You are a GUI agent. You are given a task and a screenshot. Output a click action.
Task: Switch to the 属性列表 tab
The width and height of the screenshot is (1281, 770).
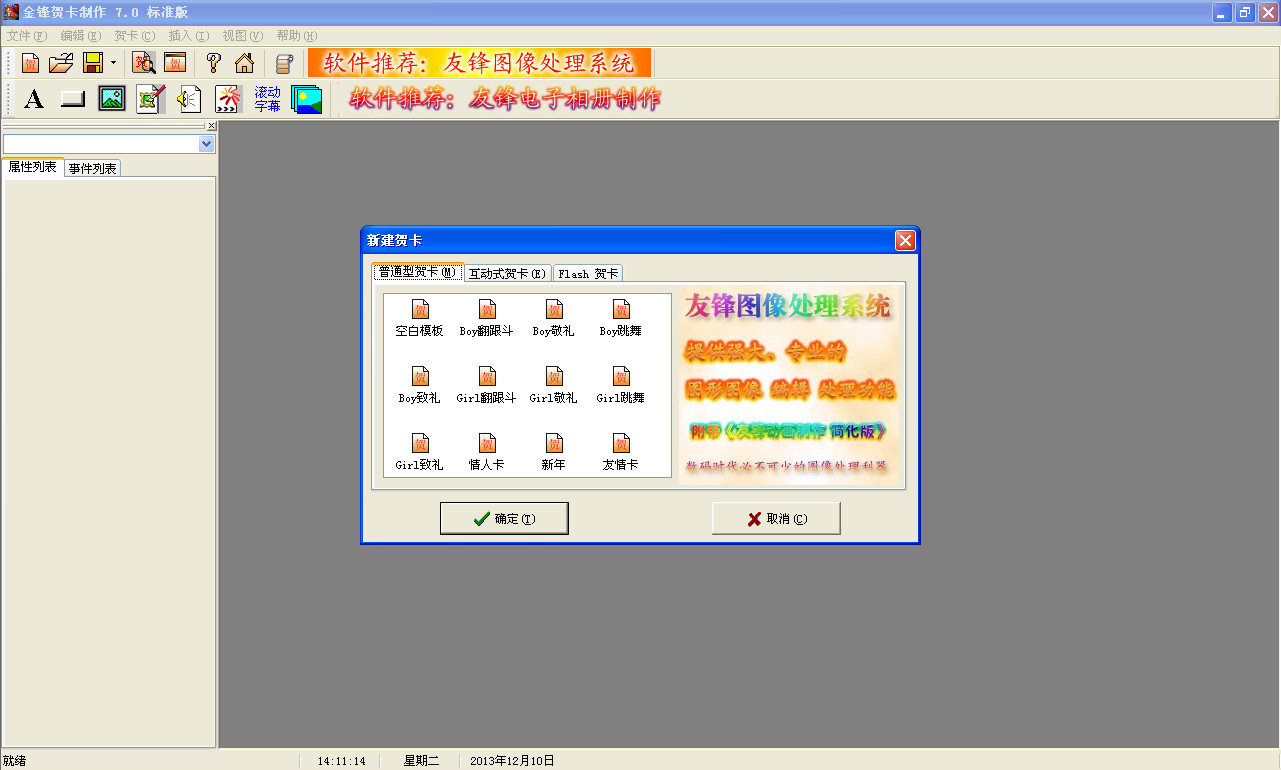click(33, 167)
